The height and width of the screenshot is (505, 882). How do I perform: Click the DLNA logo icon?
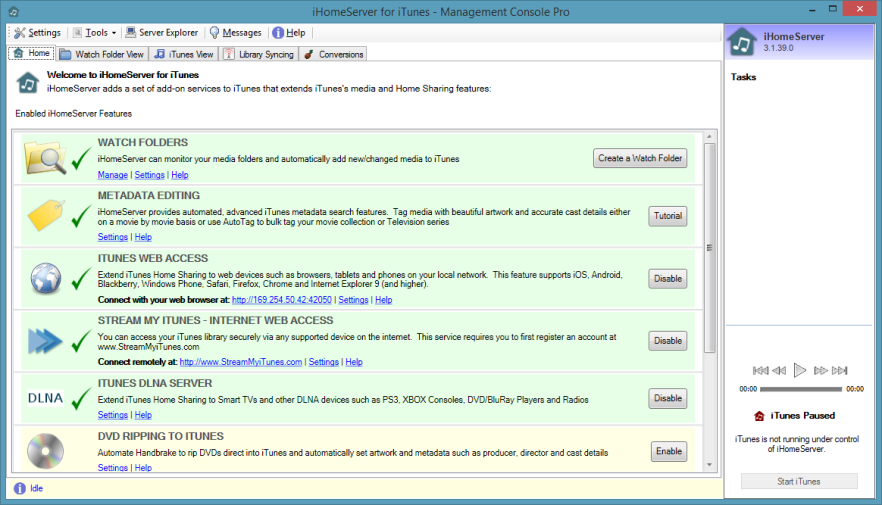[x=45, y=398]
